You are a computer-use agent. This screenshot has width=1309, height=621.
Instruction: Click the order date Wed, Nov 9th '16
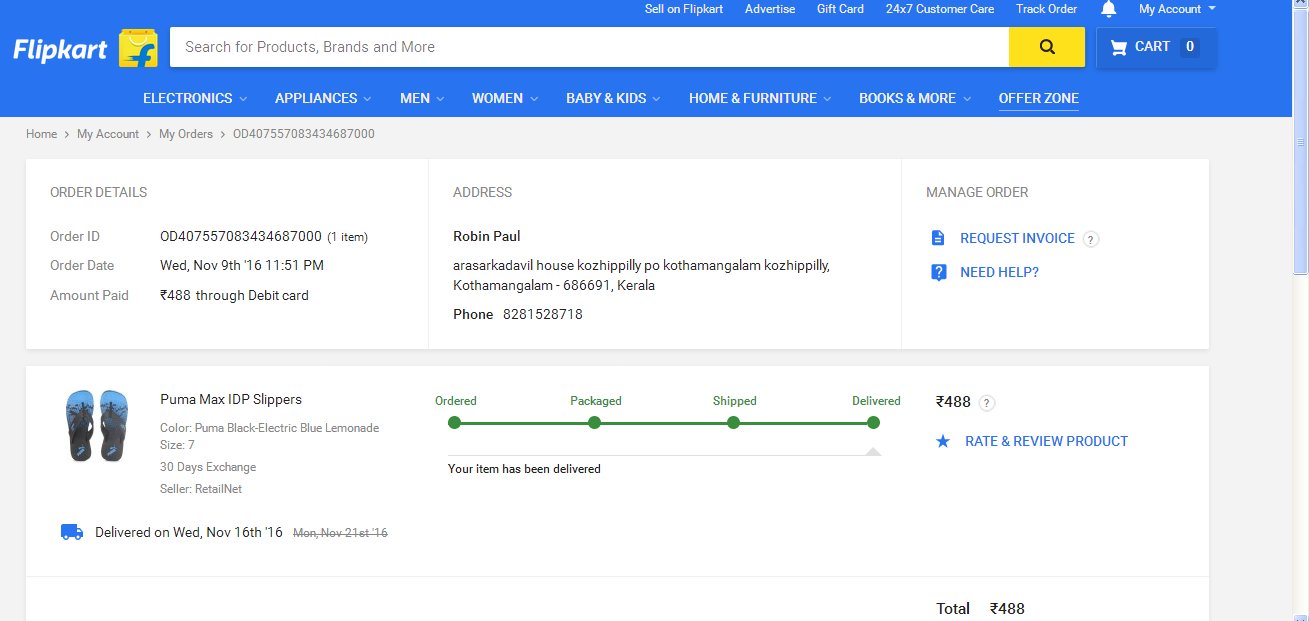tap(242, 265)
